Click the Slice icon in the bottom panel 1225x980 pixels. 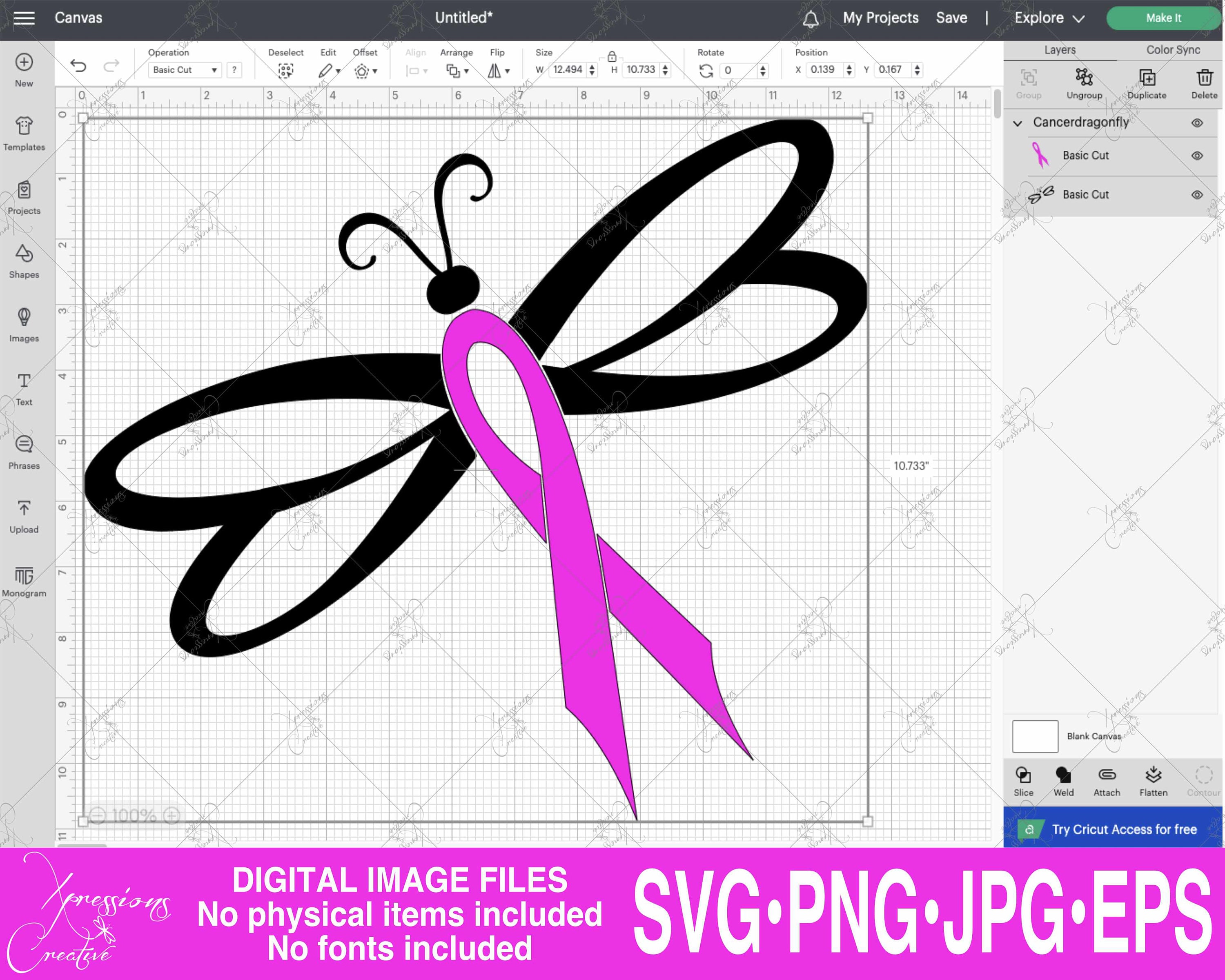pyautogui.click(x=1023, y=775)
